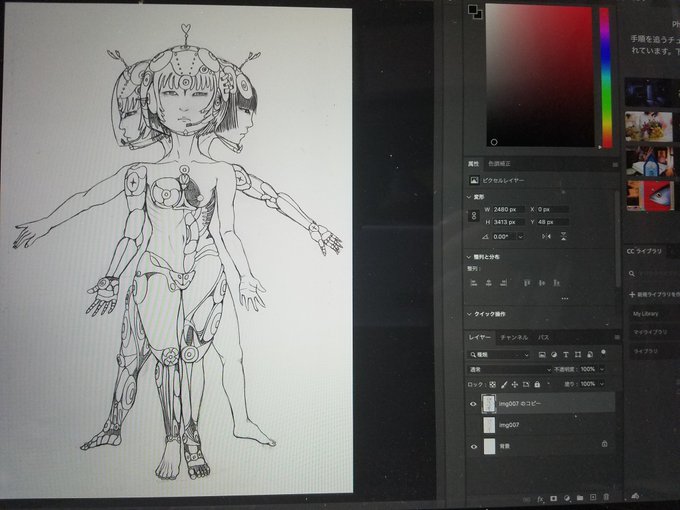Select the img007 のコピー layer name

click(520, 404)
